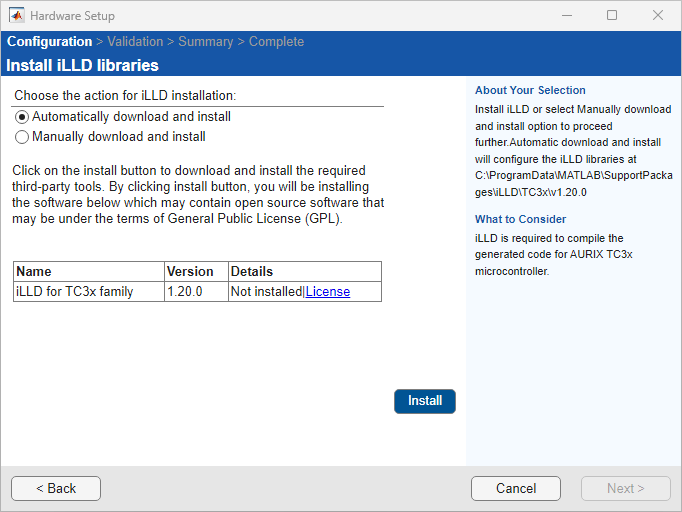Click 'Choose the action for iLLD installation' label
This screenshot has height=512, width=682.
[x=125, y=96]
